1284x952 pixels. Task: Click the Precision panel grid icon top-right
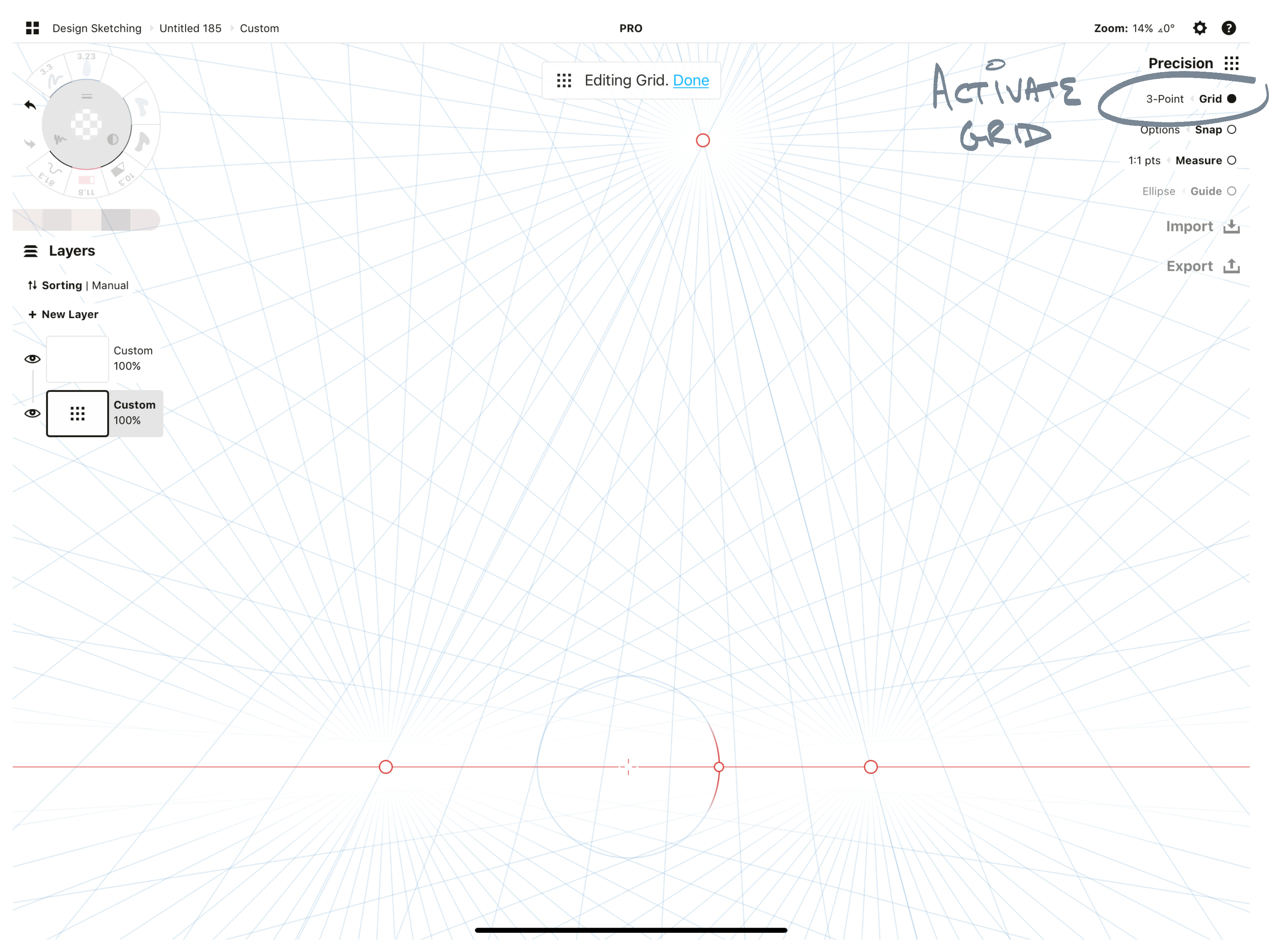click(1232, 62)
